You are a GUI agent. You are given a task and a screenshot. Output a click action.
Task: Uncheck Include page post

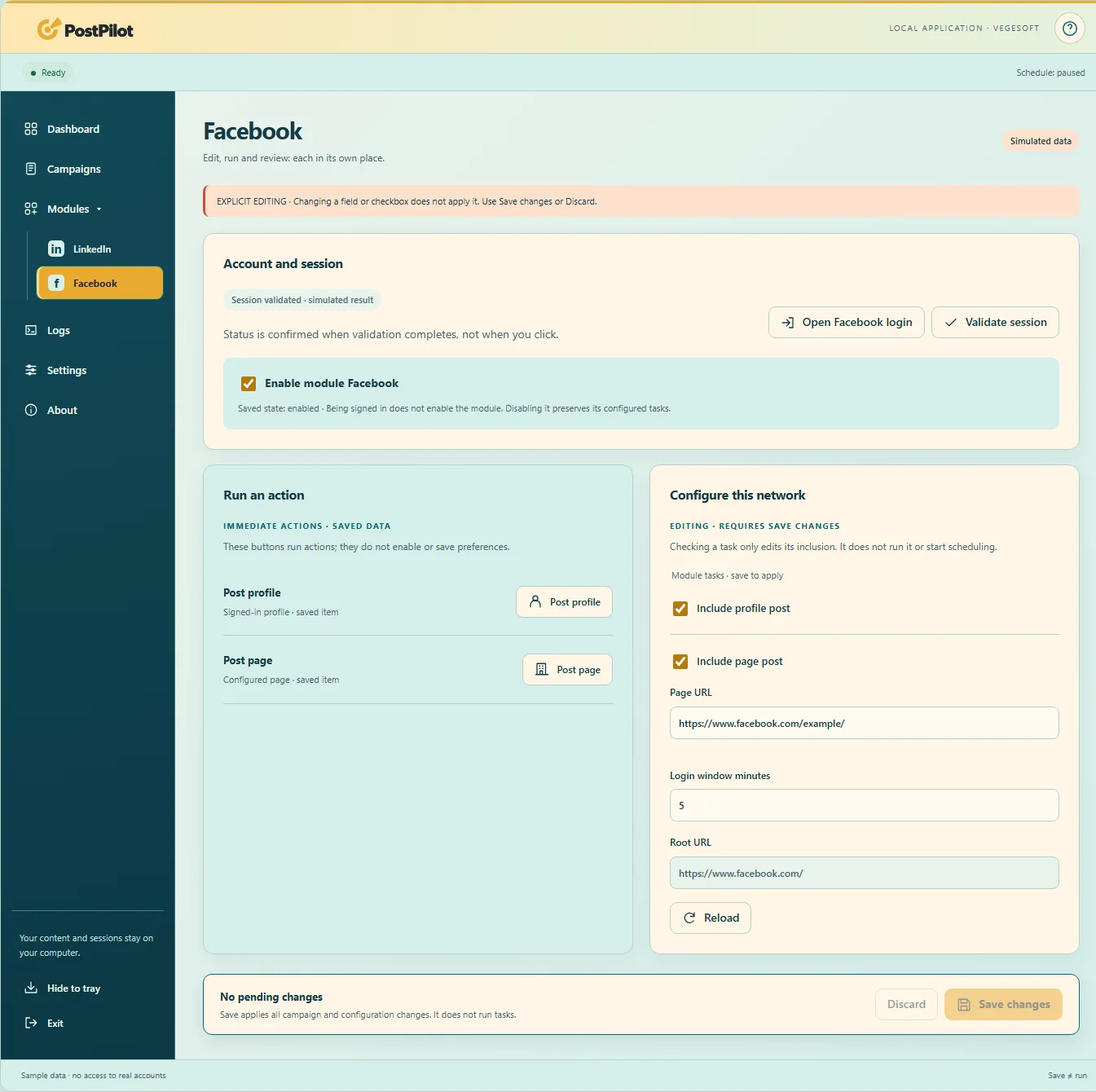point(680,661)
